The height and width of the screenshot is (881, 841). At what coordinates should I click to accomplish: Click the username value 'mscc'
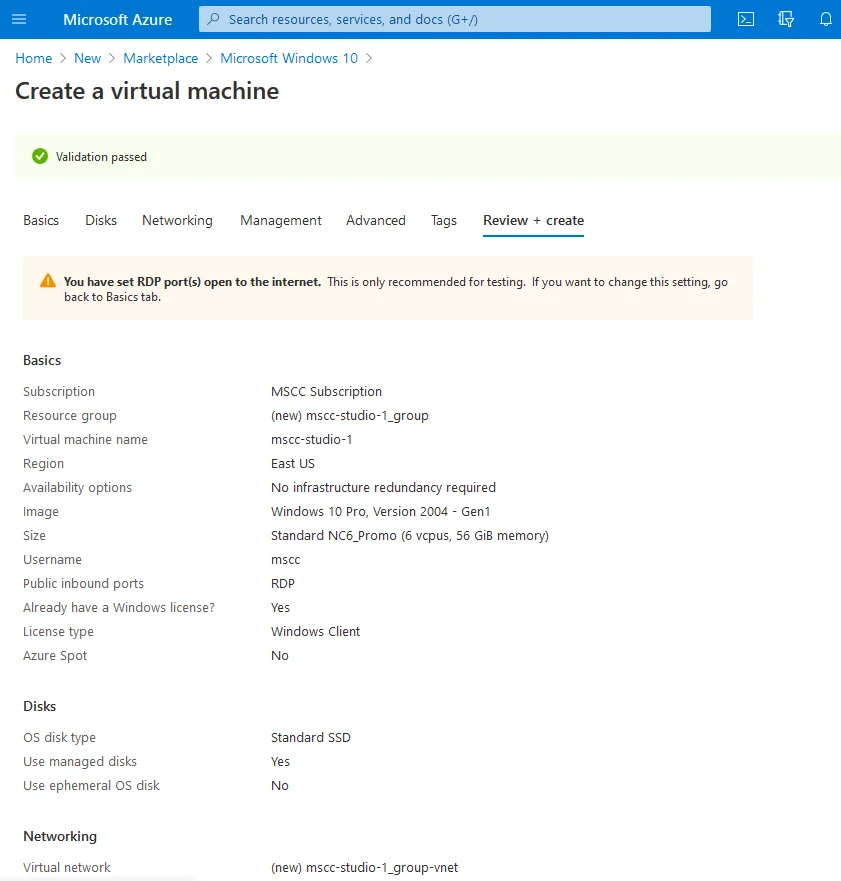click(x=285, y=560)
